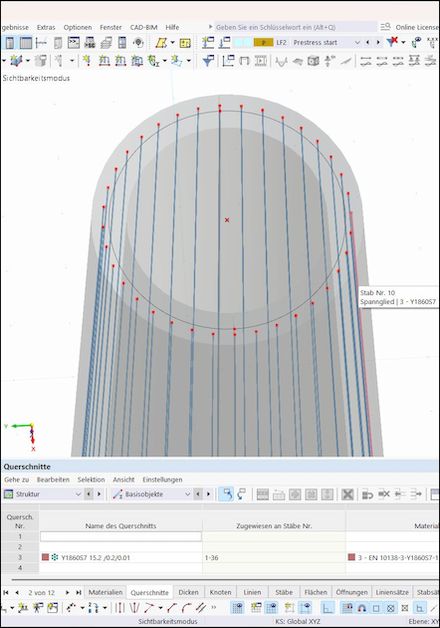This screenshot has width=440, height=628.
Task: Open the Ansicht menu in table panel
Action: pos(123,479)
